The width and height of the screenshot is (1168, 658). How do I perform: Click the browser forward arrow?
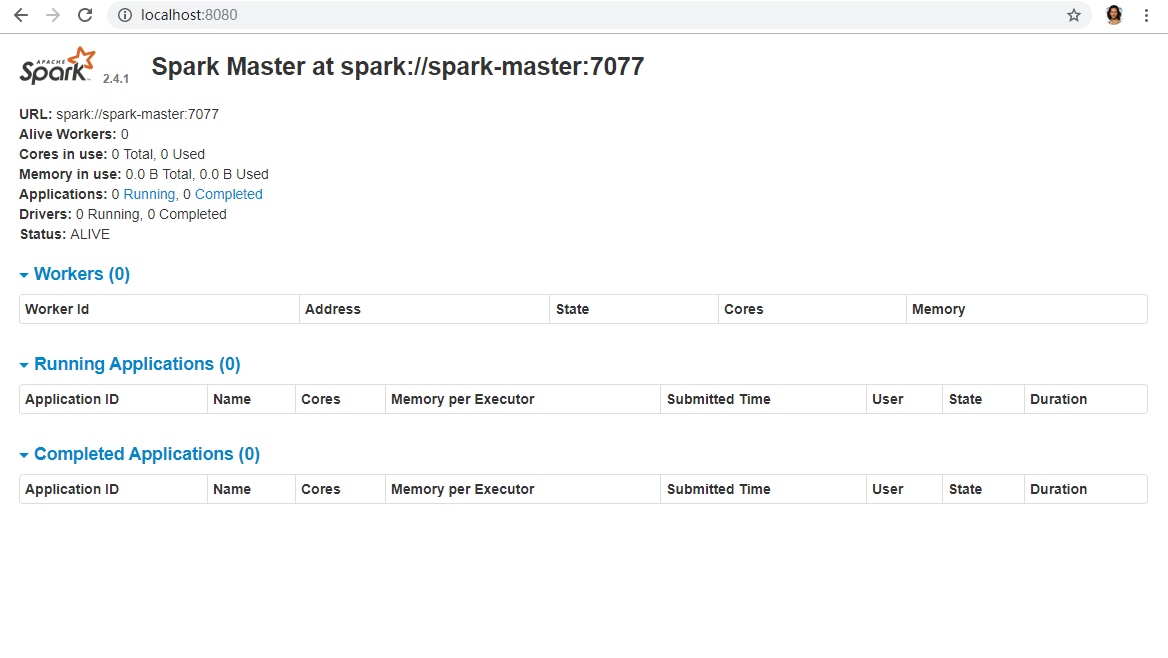pos(53,15)
